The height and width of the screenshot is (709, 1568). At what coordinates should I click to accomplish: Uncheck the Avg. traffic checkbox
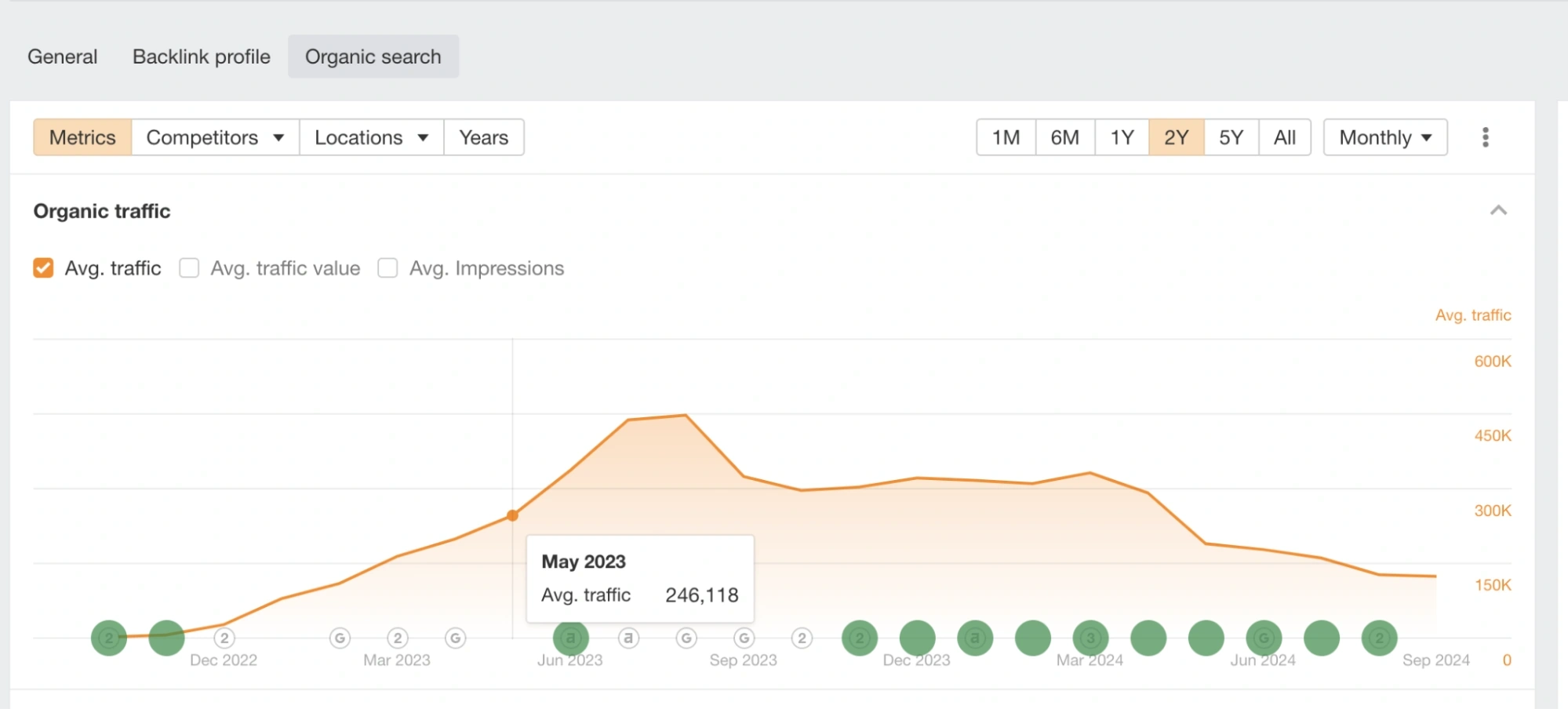coord(43,268)
